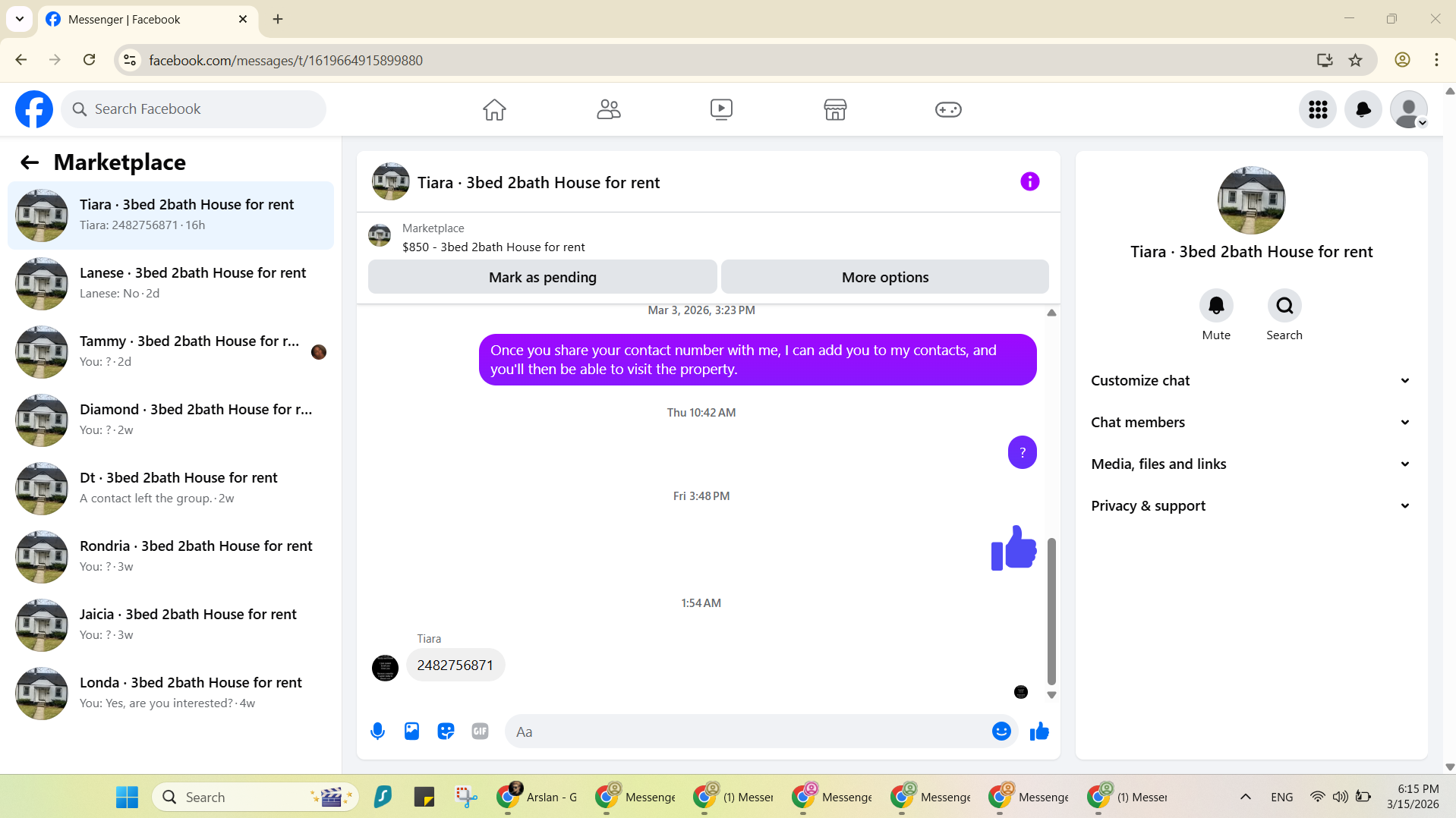1456x818 pixels.
Task: Open the account profile avatar menu
Action: pyautogui.click(x=1409, y=110)
